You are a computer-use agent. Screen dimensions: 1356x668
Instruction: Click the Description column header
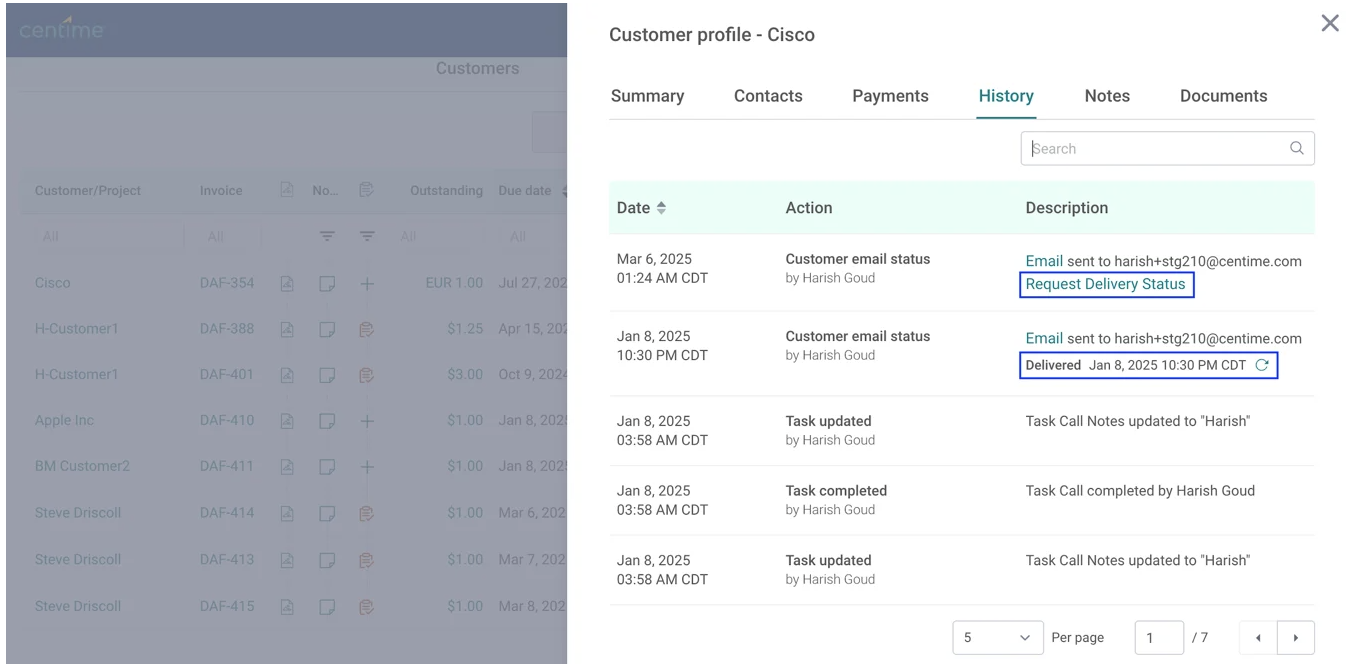tap(1067, 208)
